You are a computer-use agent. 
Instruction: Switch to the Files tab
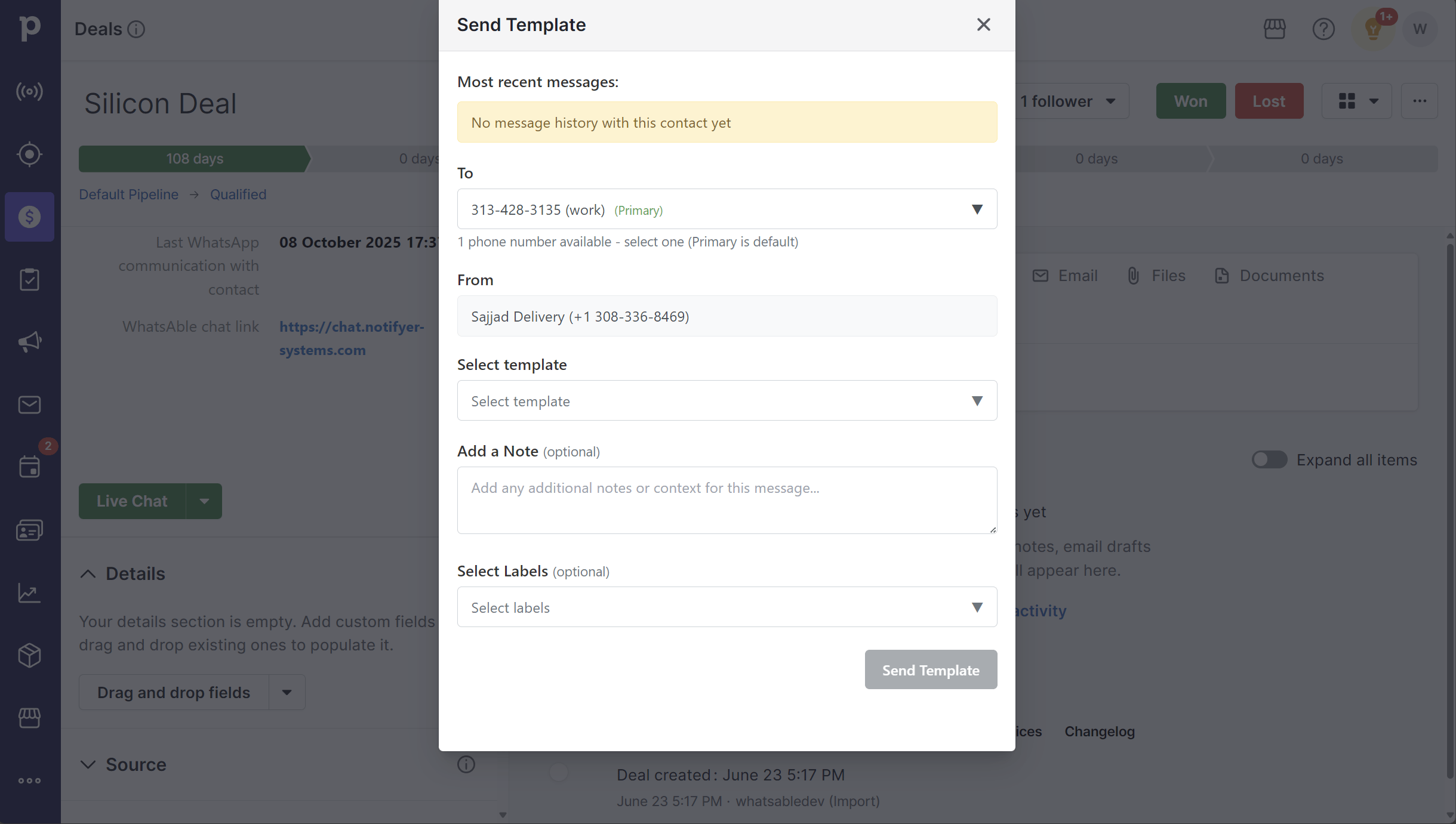coord(1156,276)
